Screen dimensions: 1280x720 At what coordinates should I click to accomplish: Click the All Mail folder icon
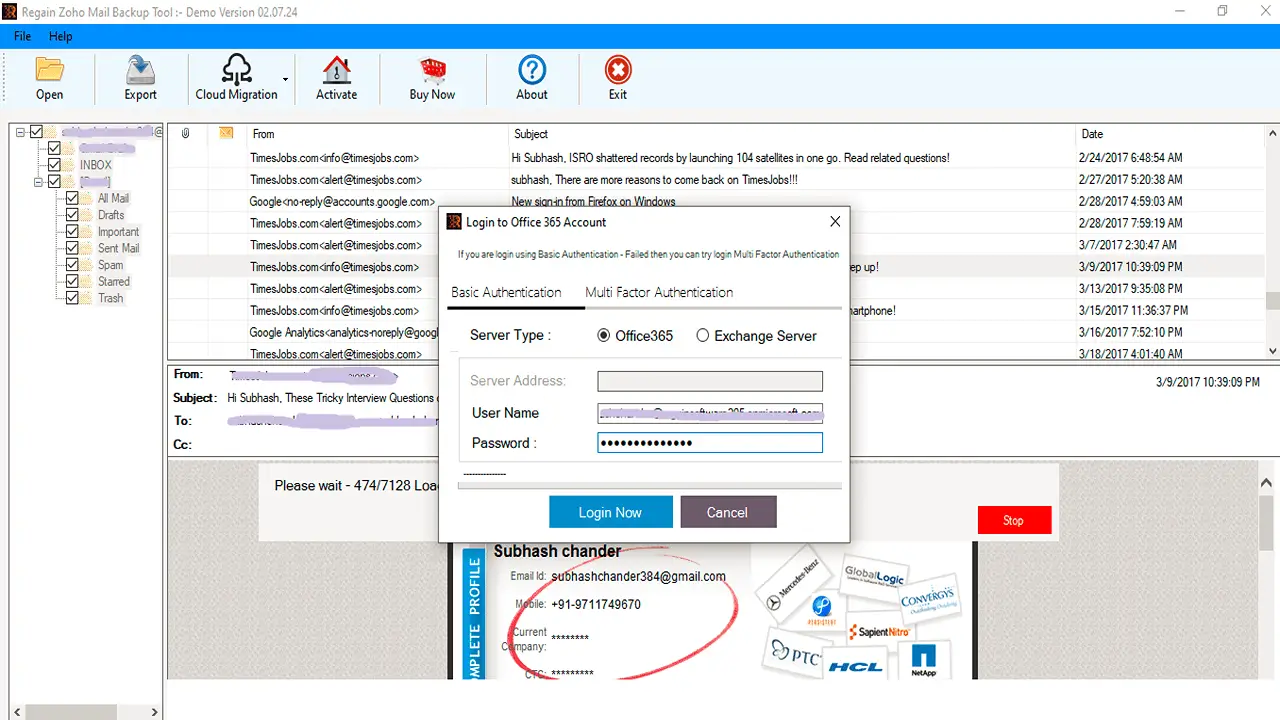click(x=88, y=198)
